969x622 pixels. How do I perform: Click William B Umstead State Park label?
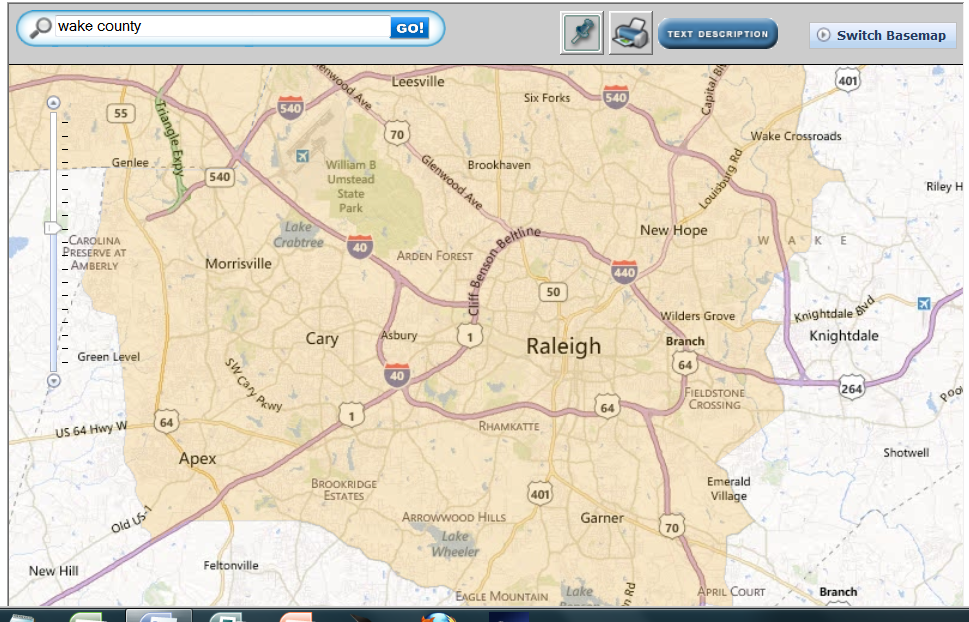point(350,186)
